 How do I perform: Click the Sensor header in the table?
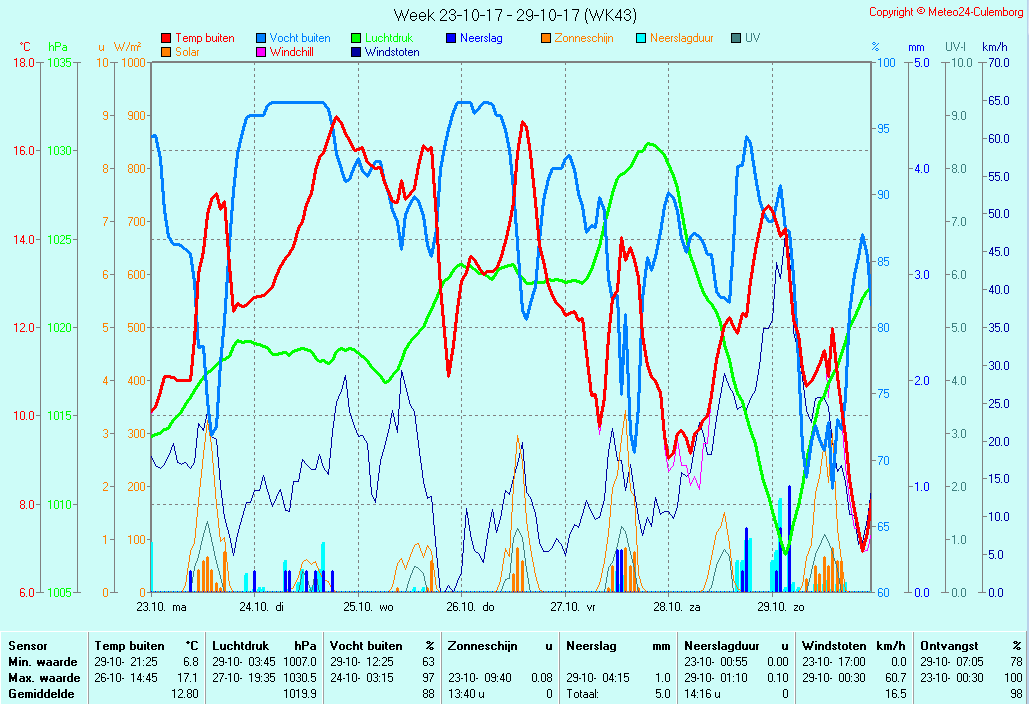point(28,646)
